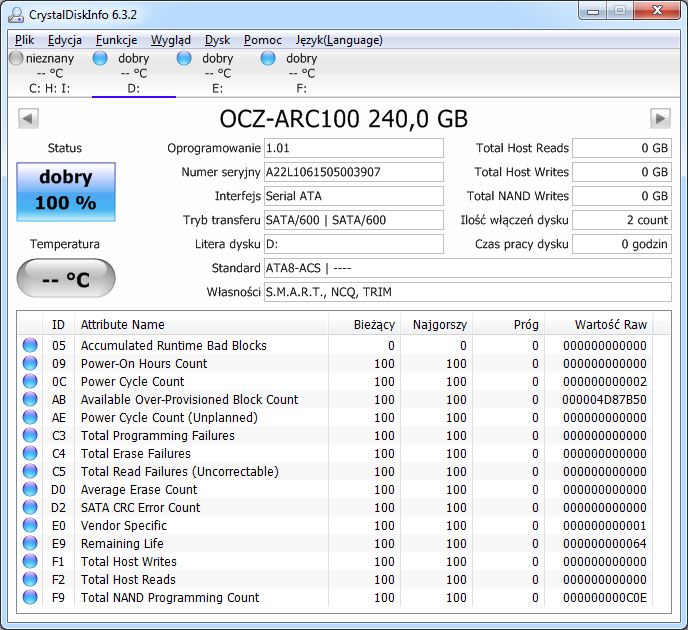Go to next disk with right arrow
Image resolution: width=688 pixels, height=630 pixels.
pos(660,118)
